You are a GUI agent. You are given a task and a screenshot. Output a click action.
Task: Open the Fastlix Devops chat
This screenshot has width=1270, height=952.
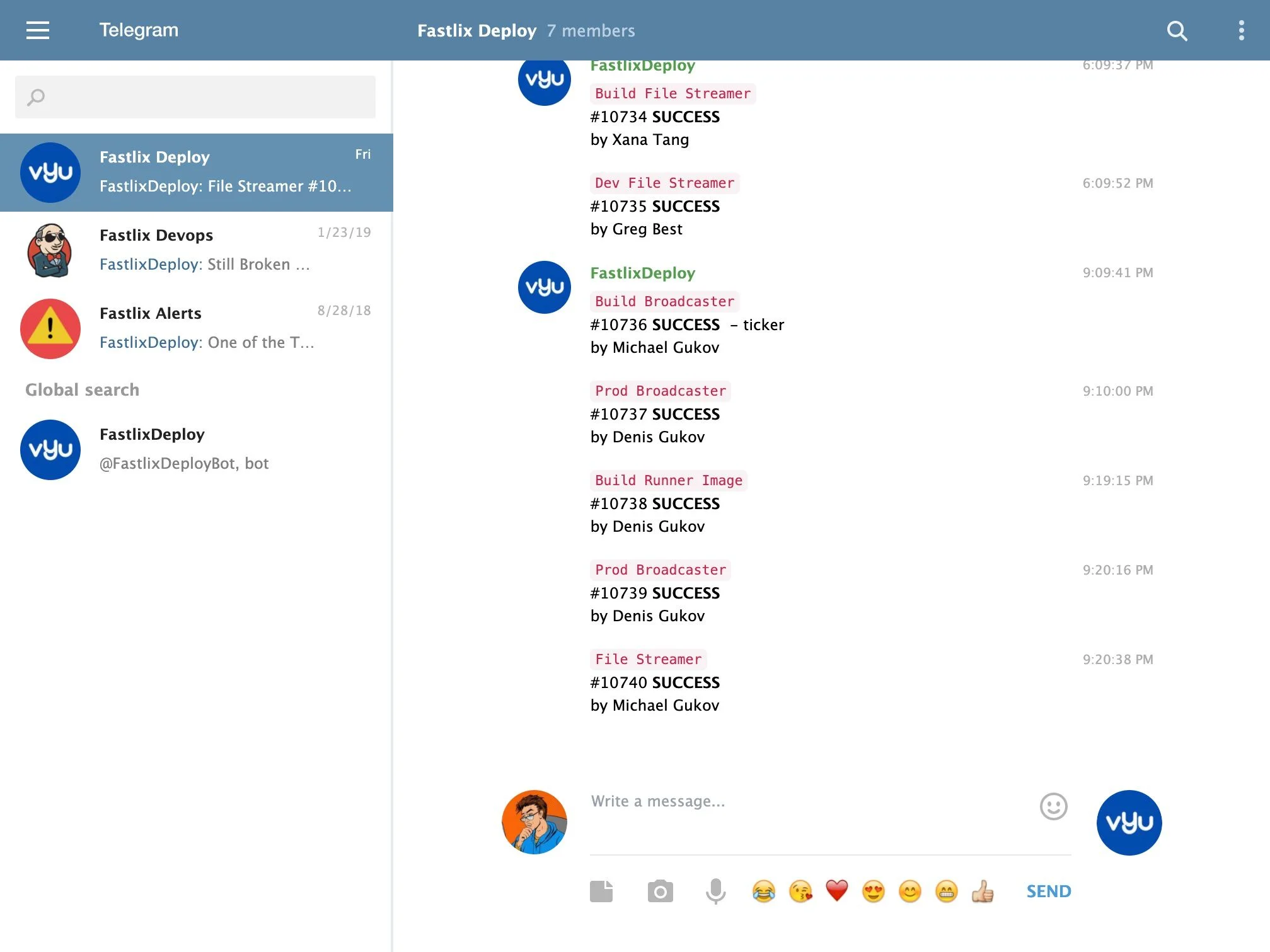pos(196,250)
